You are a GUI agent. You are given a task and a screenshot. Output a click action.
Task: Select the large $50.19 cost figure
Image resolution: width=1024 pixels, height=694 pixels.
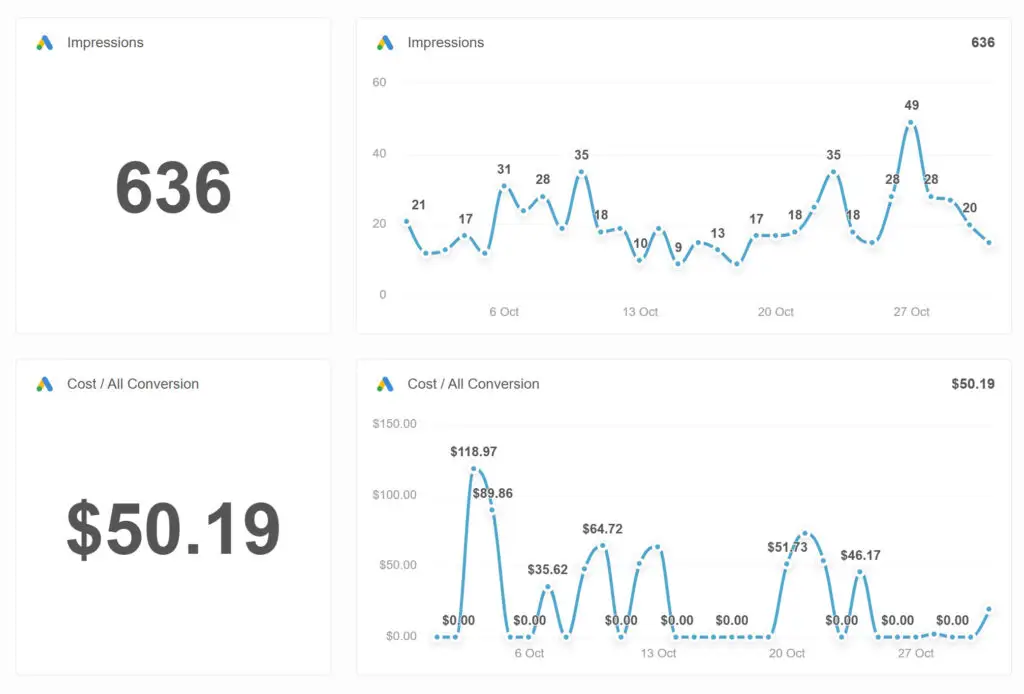click(173, 529)
